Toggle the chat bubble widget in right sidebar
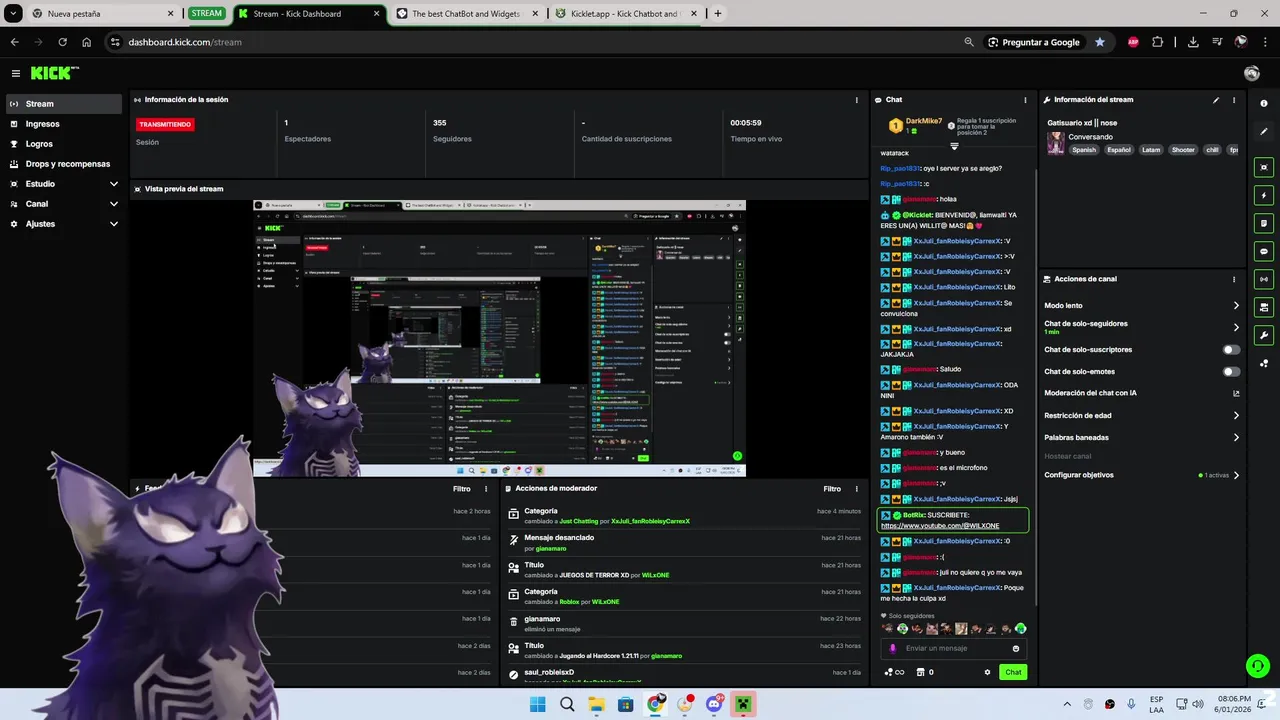 click(x=1264, y=251)
